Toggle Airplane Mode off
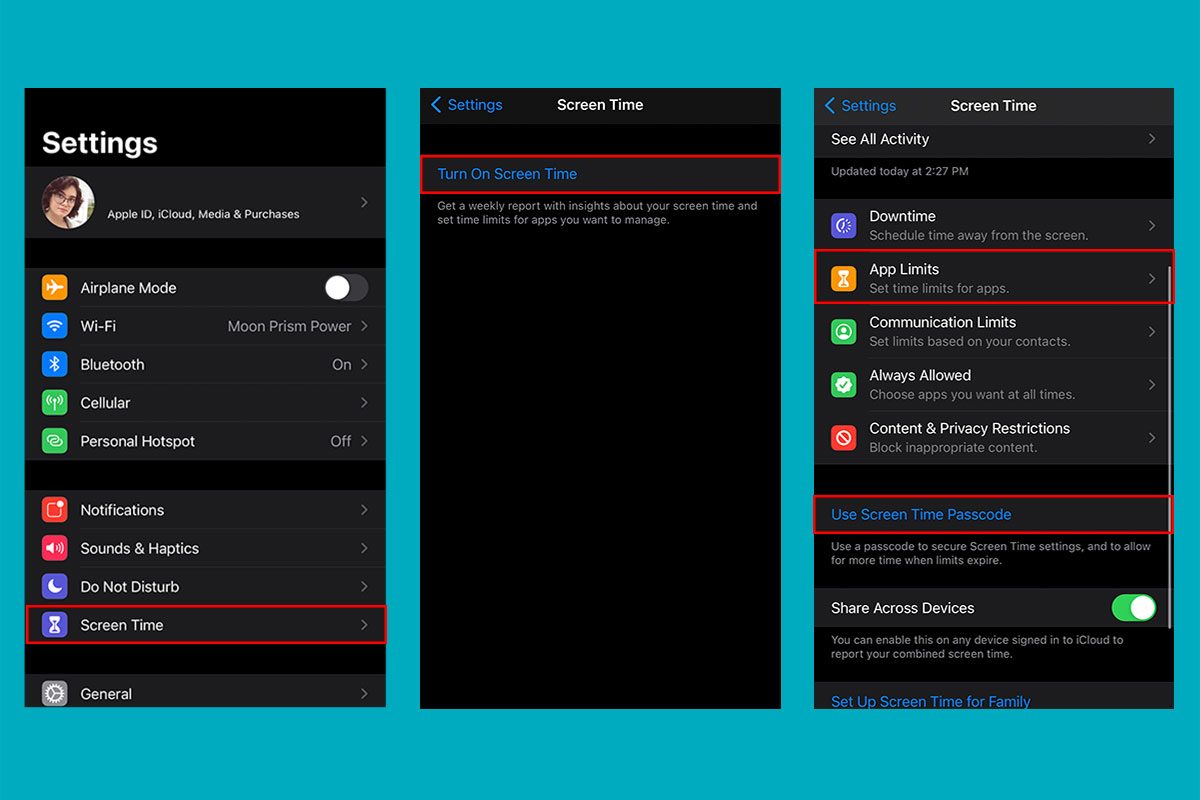1200x800 pixels. [345, 287]
